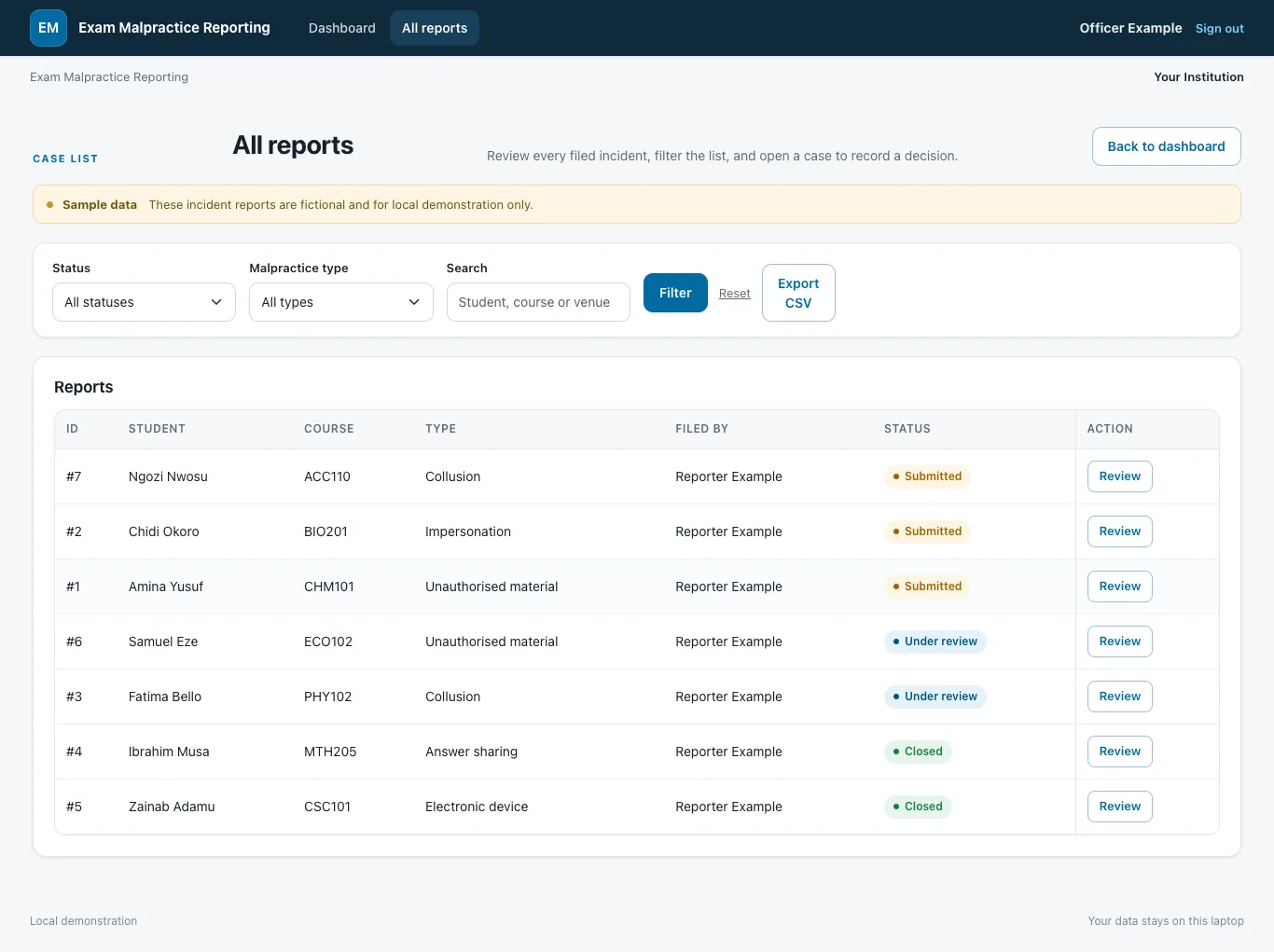
Task: Review report #2 for Chidi Okoro
Action: point(1119,531)
